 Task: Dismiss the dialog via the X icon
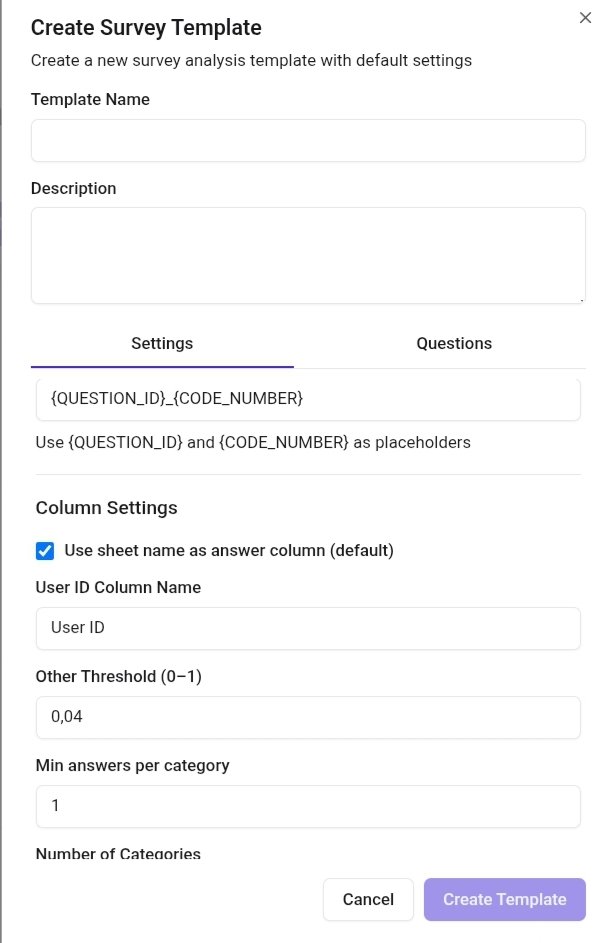point(585,17)
